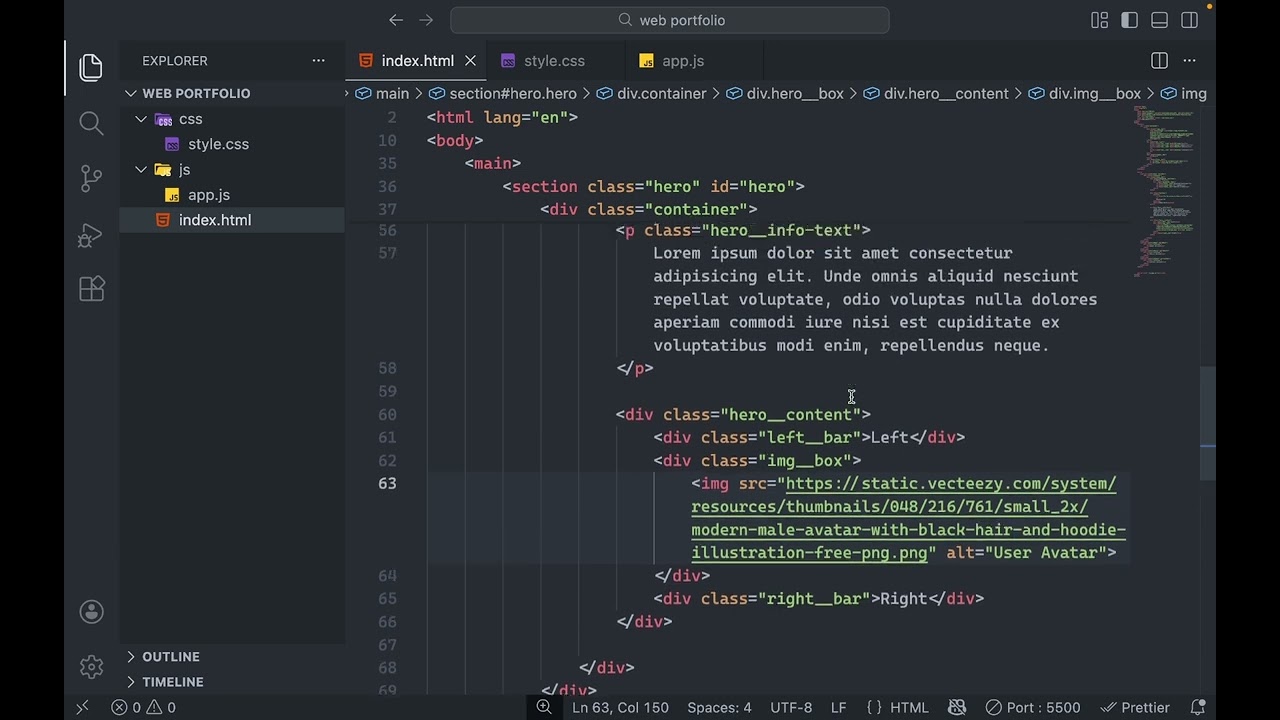Click div.container in breadcrumbs
Image resolution: width=1280 pixels, height=720 pixels.
click(x=661, y=93)
